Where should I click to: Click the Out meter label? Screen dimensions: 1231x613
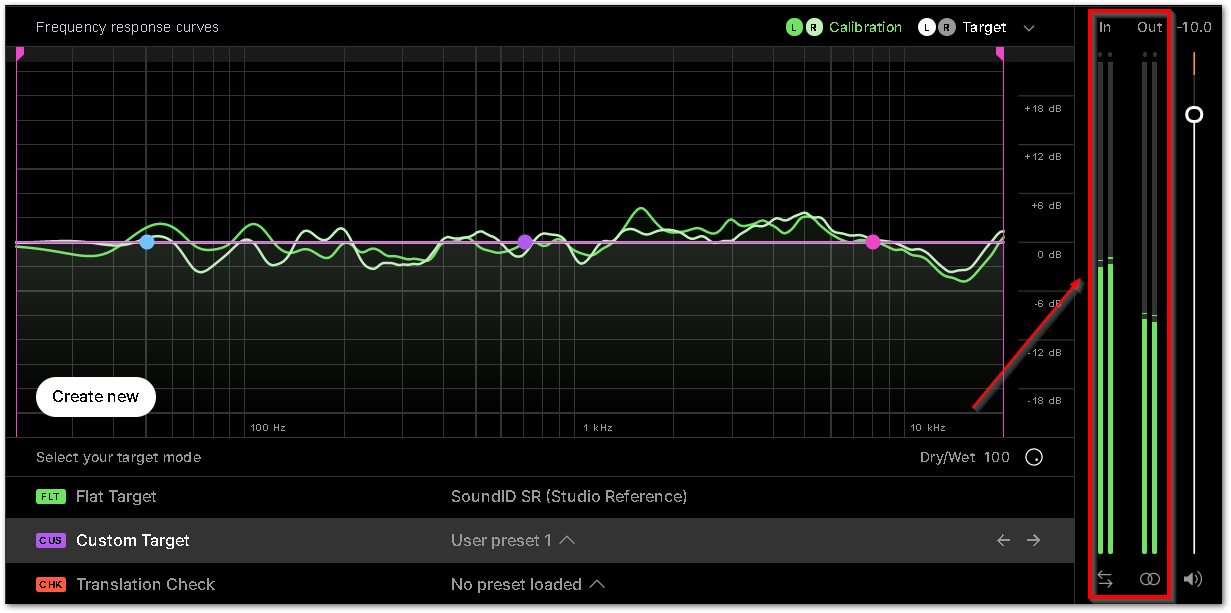click(x=1150, y=28)
